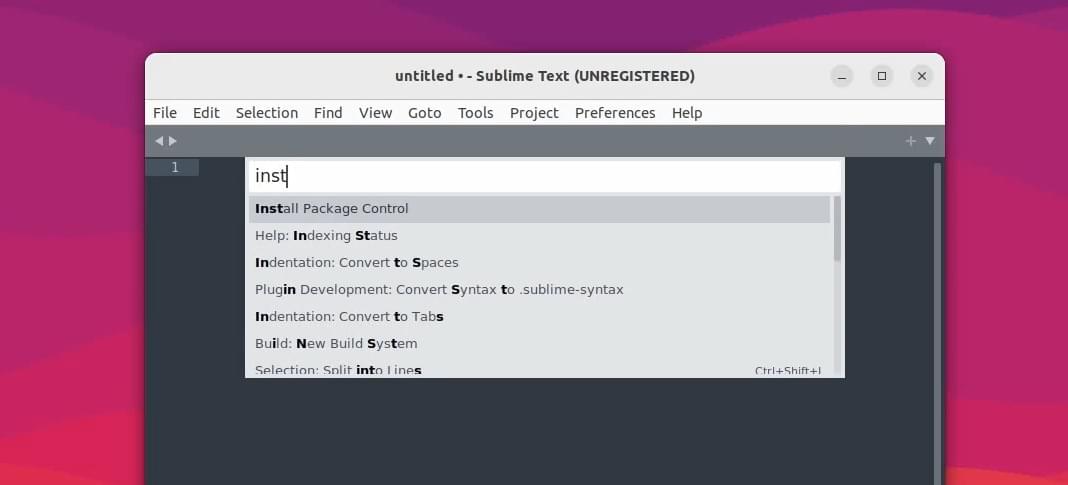Open the Goto menu

pos(424,113)
